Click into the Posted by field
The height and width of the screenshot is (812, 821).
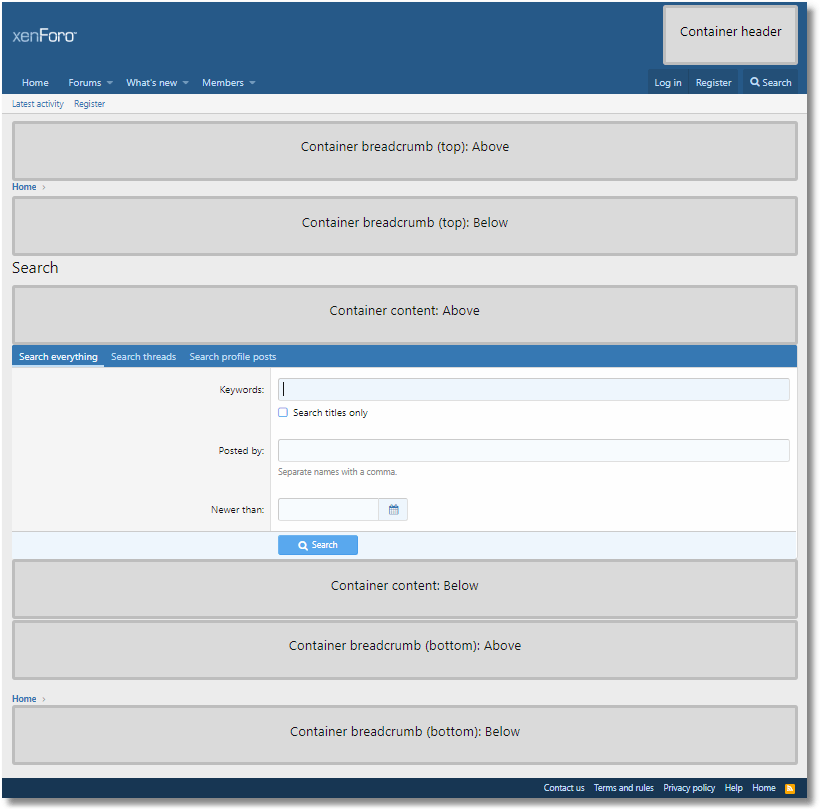533,451
